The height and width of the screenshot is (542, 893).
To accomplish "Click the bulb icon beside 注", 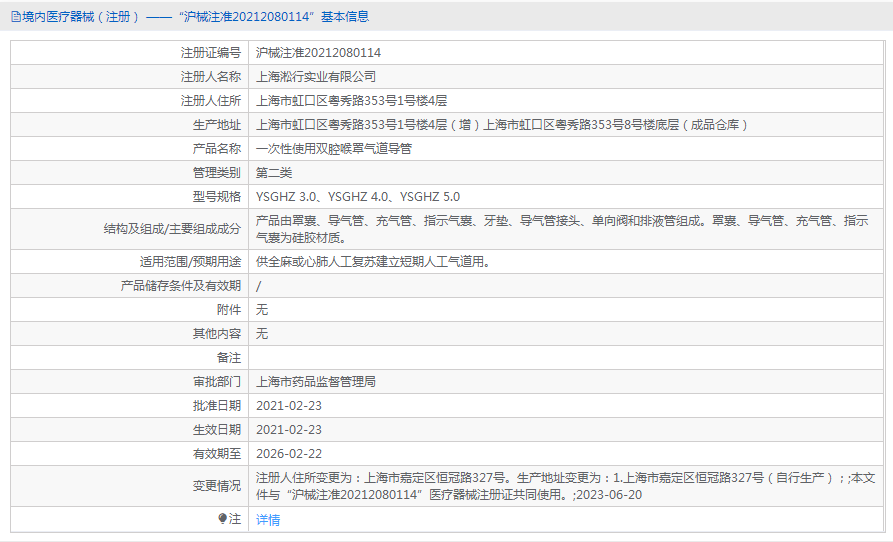I will pos(222,518).
